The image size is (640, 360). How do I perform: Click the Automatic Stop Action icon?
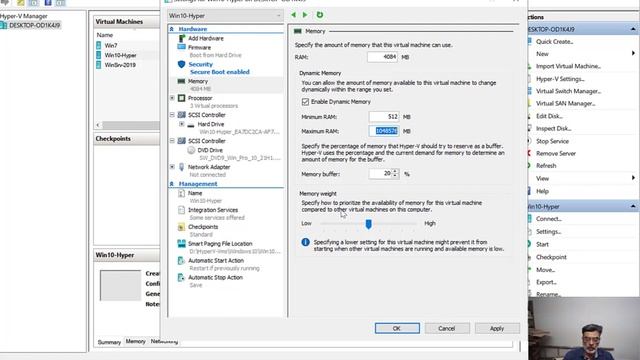point(181,278)
